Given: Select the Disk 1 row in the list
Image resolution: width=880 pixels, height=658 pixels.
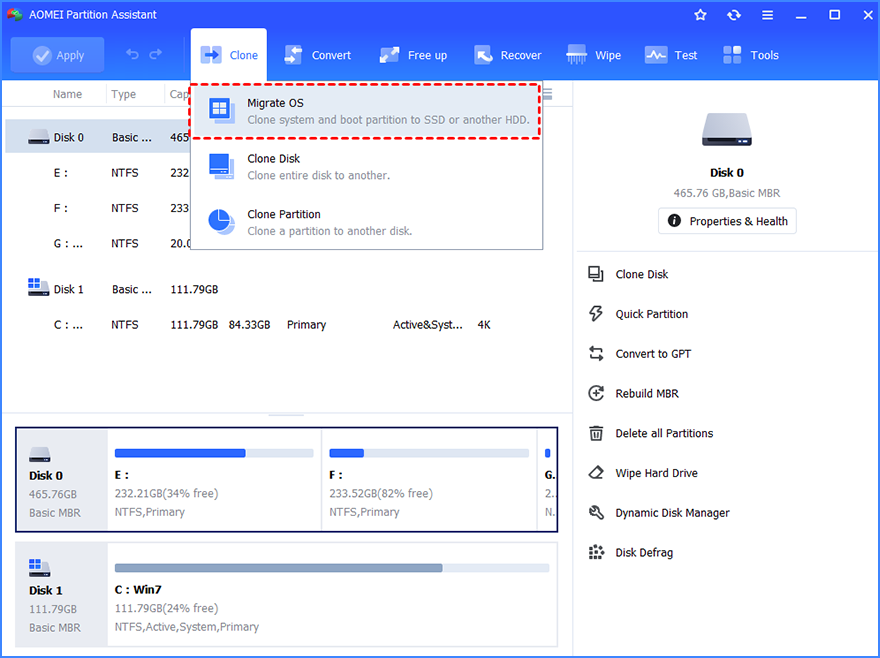Looking at the screenshot, I should (288, 289).
